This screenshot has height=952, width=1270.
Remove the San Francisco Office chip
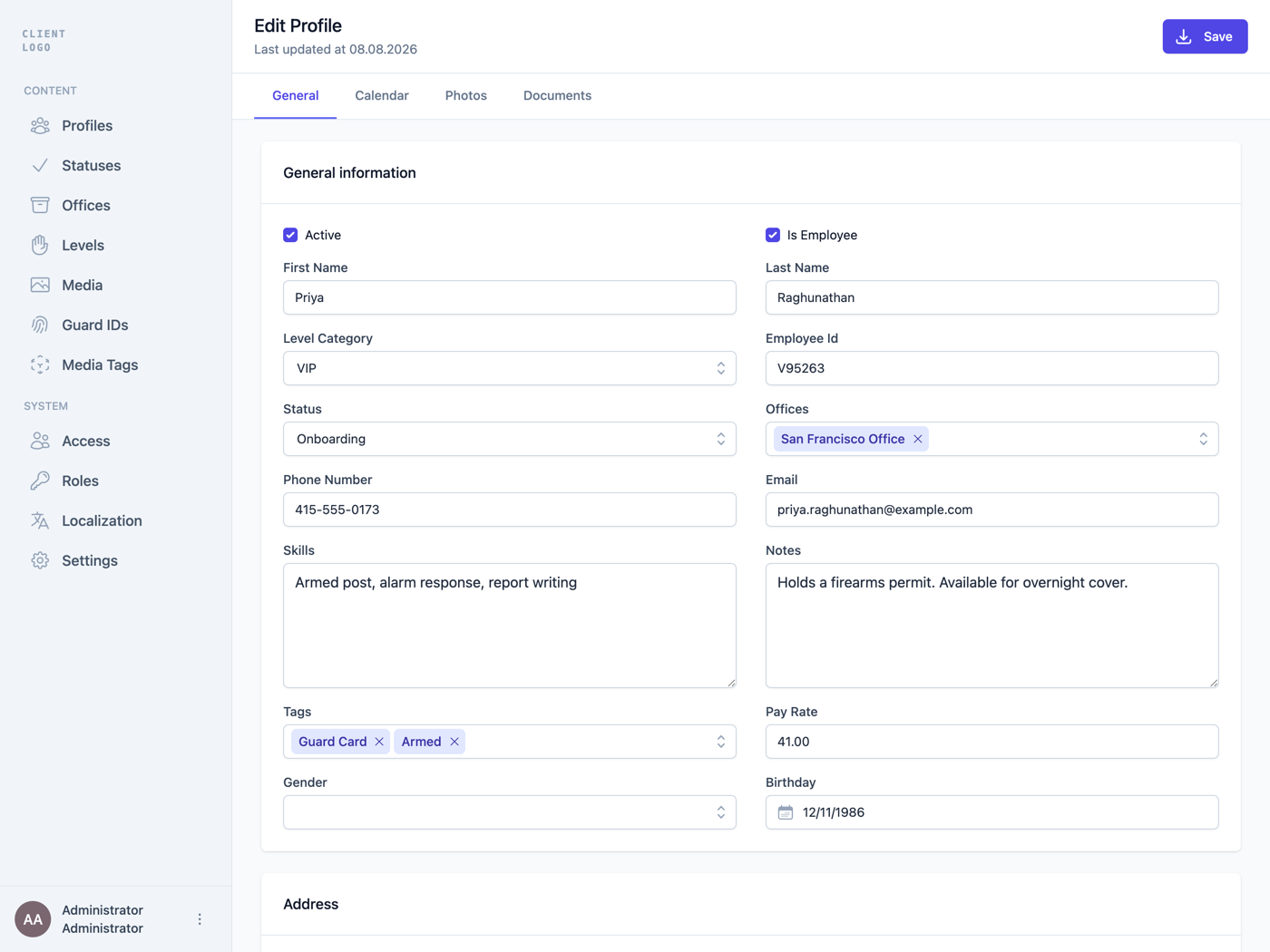pos(918,439)
